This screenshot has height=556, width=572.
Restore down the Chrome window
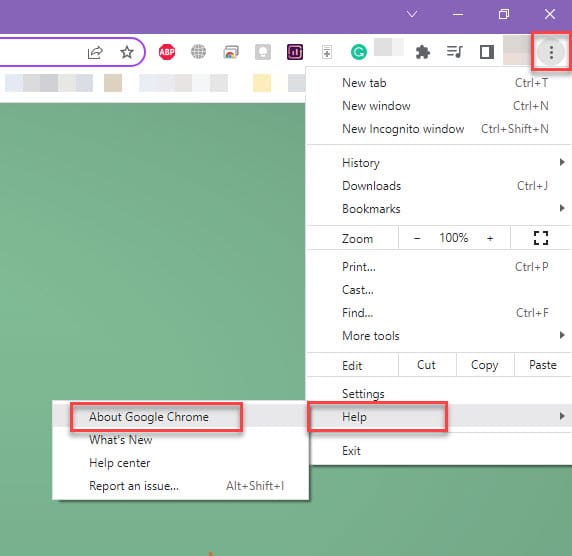pos(504,15)
